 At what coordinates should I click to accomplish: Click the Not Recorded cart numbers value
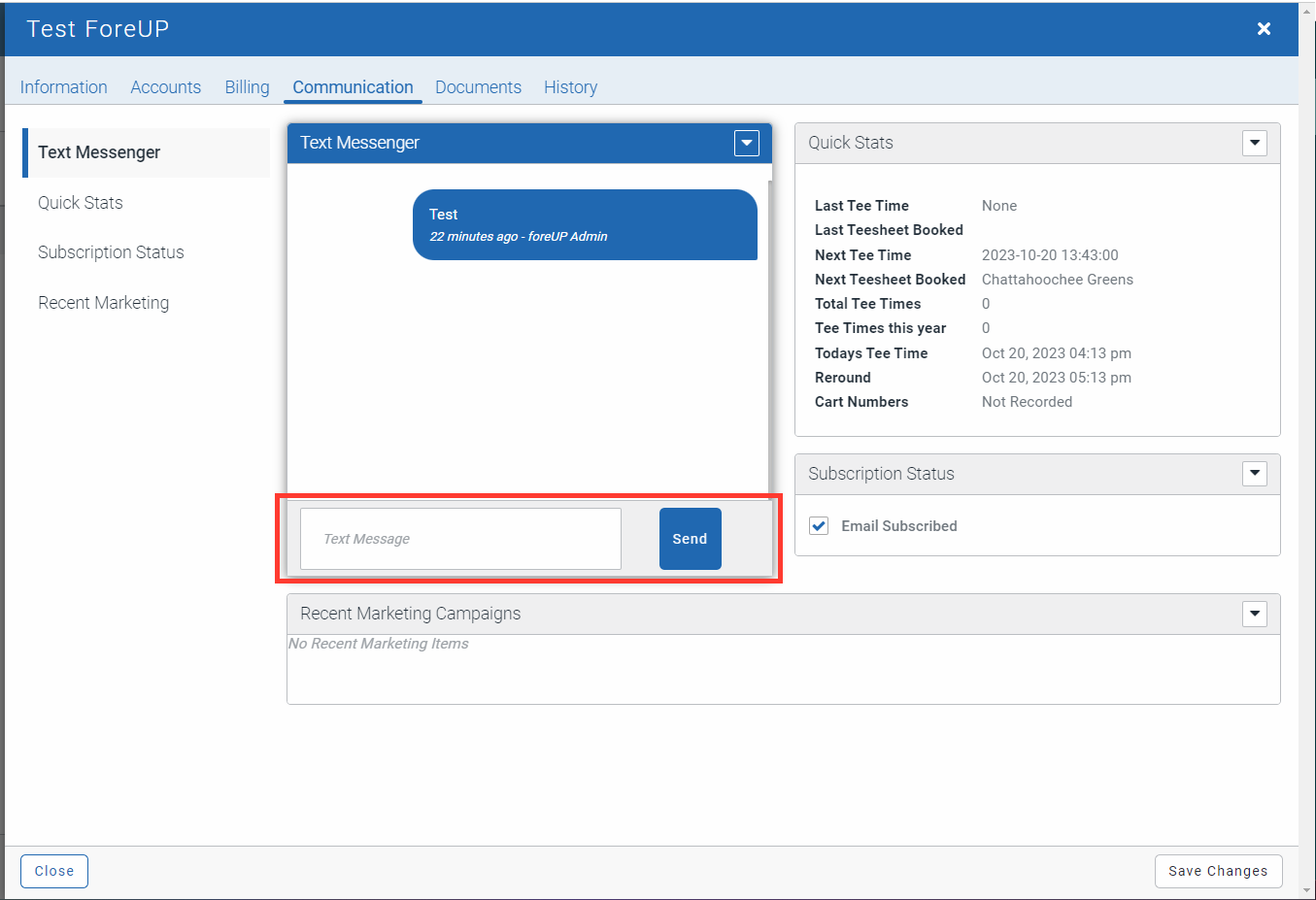(x=1027, y=402)
